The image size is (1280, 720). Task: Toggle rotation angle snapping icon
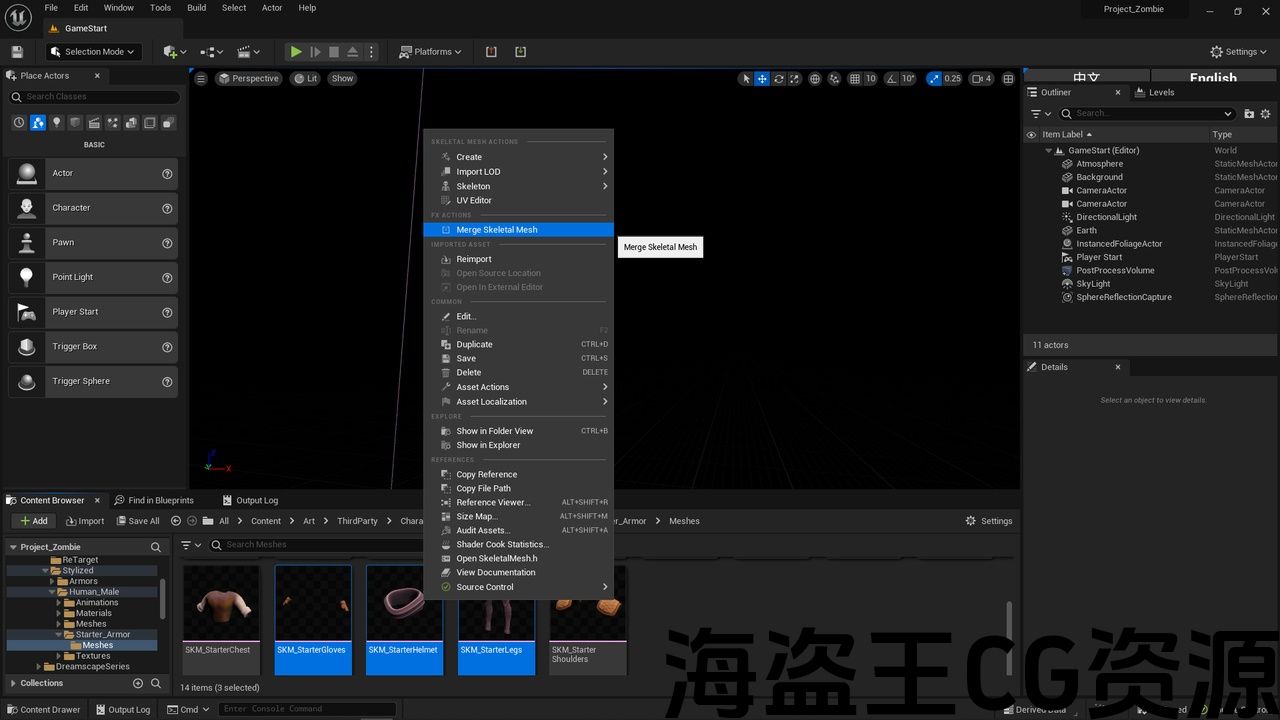[x=893, y=79]
